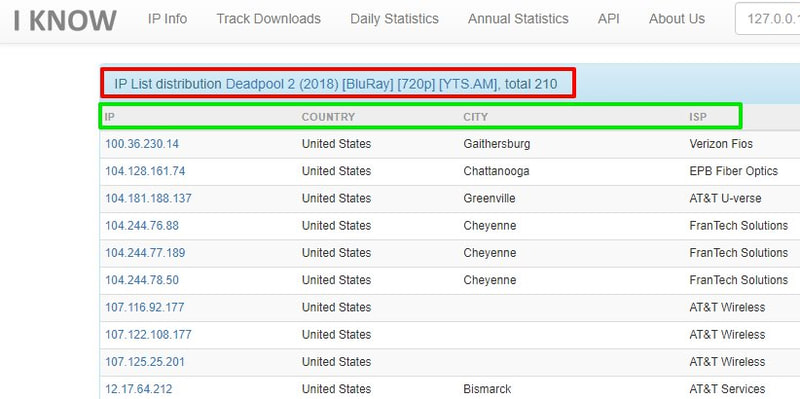The image size is (800, 399).
Task: Open the About Us page
Action: pyautogui.click(x=677, y=19)
